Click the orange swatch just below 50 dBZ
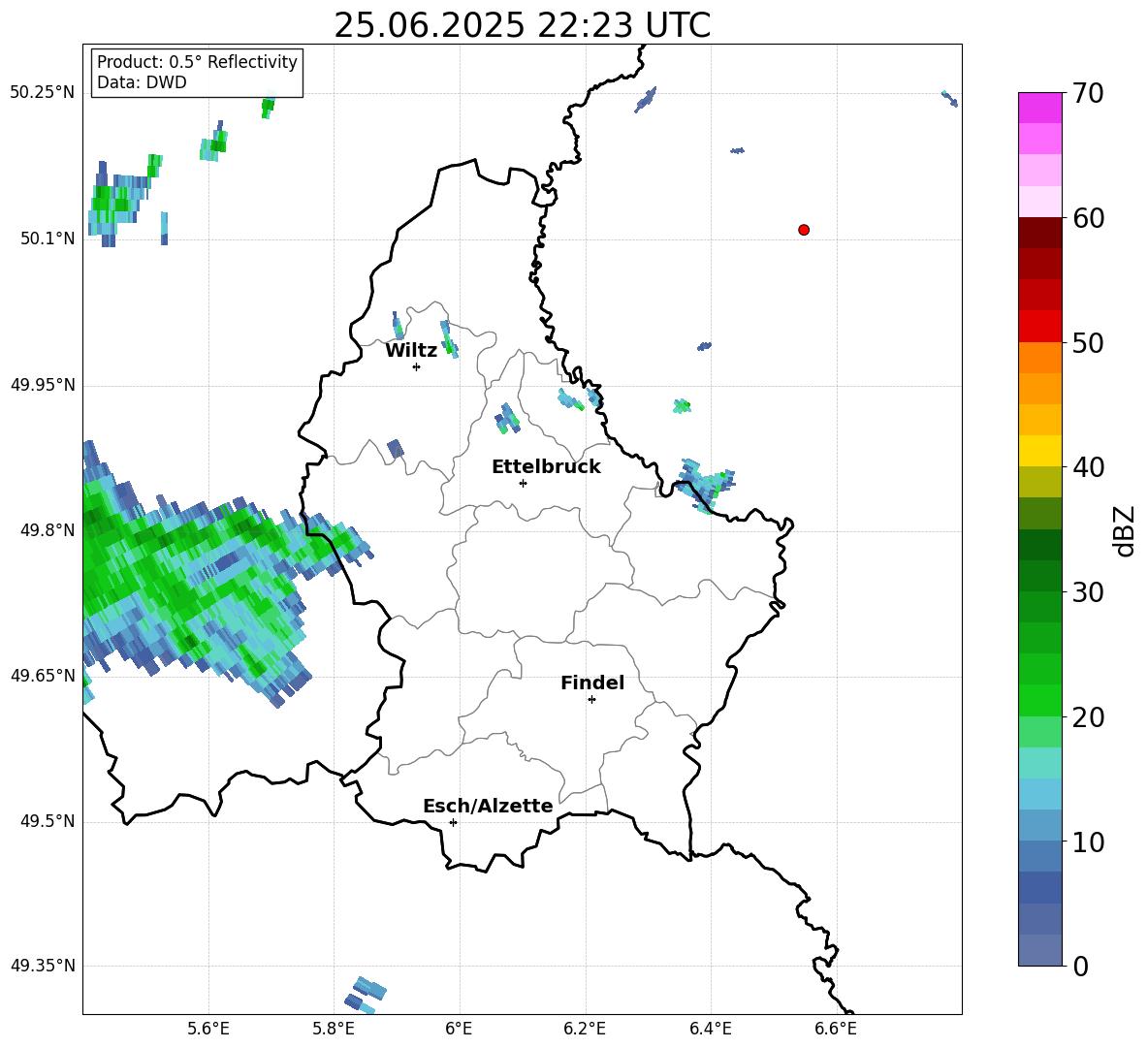Viewport: 1148px width, 1048px height. pos(1039,358)
